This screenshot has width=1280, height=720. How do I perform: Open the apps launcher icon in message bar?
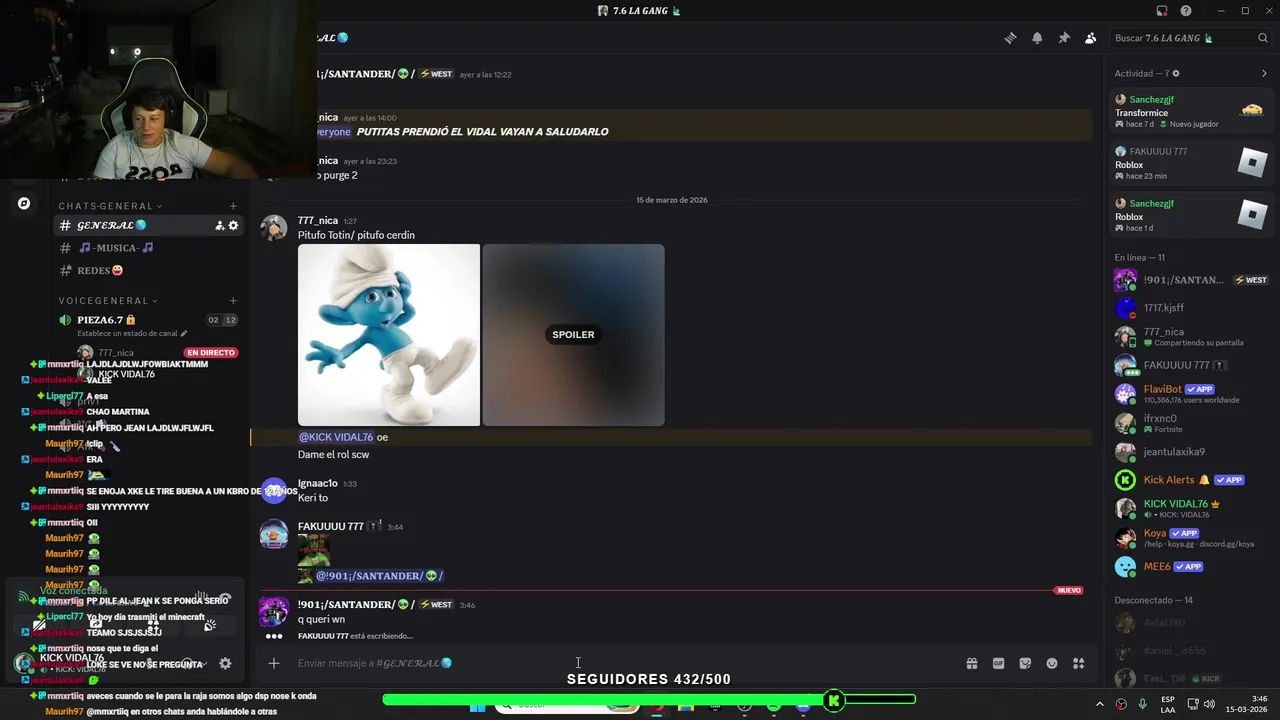1078,663
